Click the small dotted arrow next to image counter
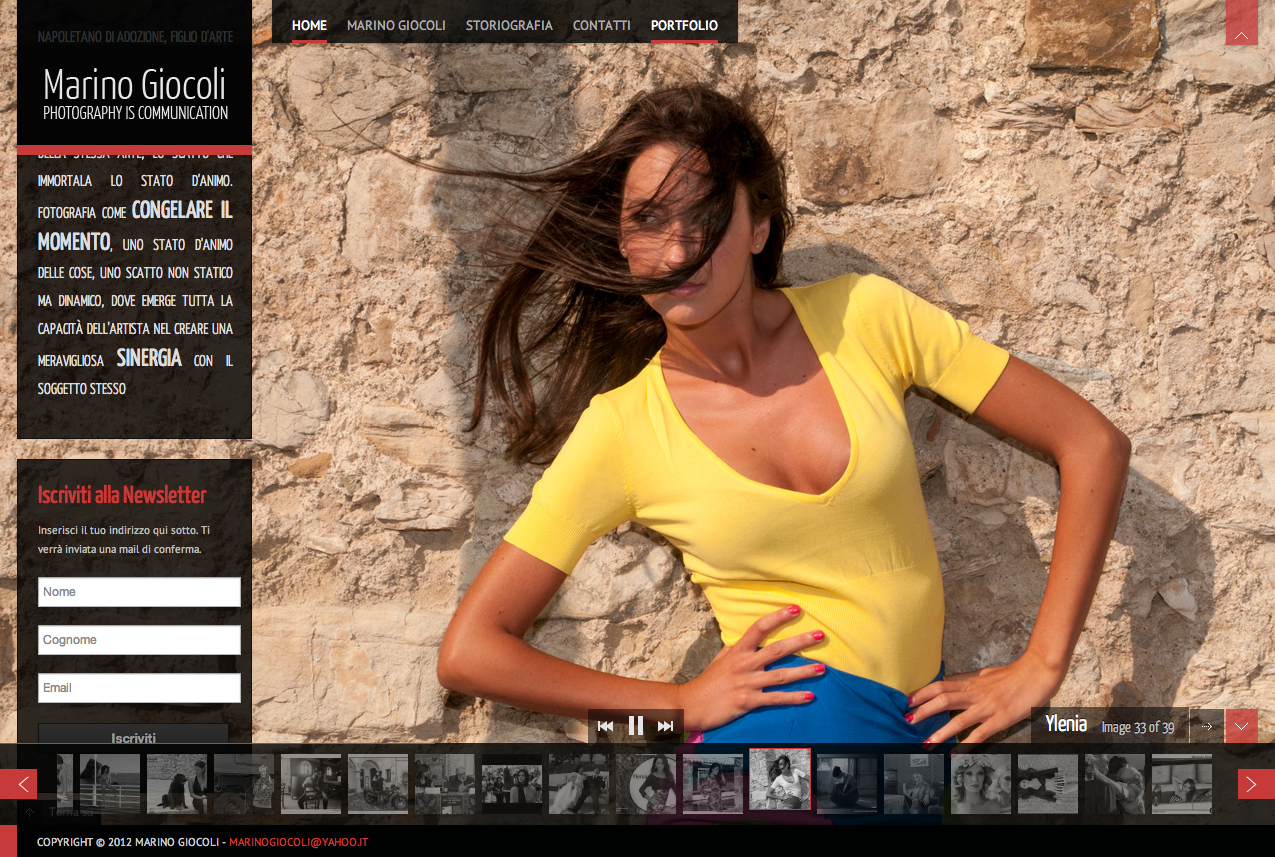This screenshot has width=1275, height=857. 1207,726
